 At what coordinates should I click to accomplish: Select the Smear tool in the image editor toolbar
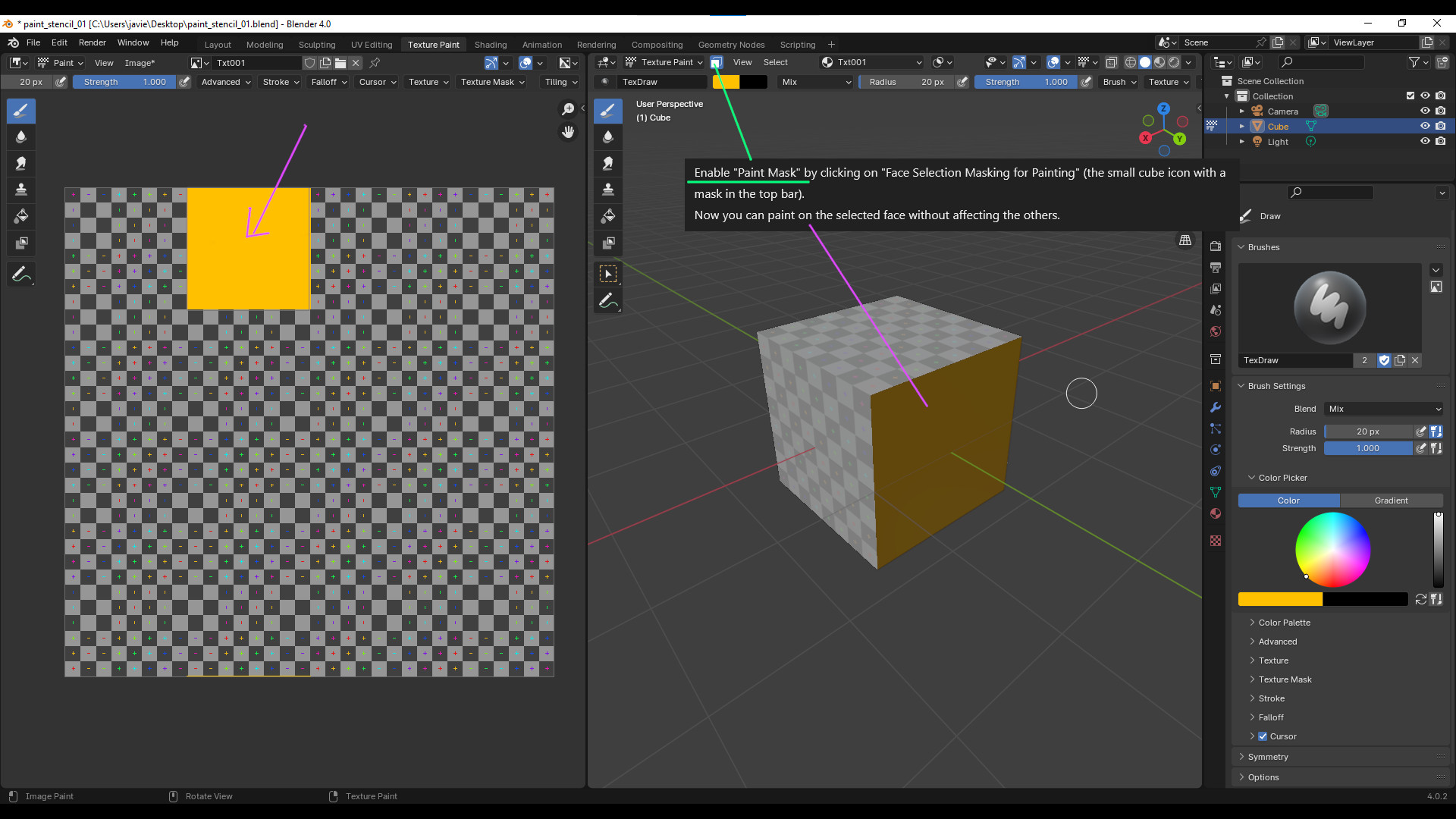(x=21, y=164)
